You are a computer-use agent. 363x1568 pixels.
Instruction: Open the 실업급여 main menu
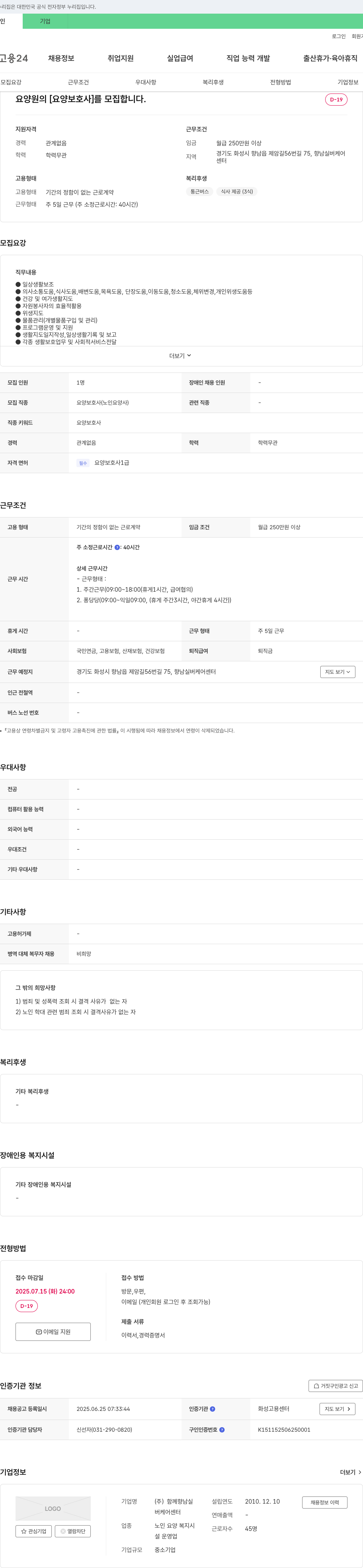coord(180,58)
